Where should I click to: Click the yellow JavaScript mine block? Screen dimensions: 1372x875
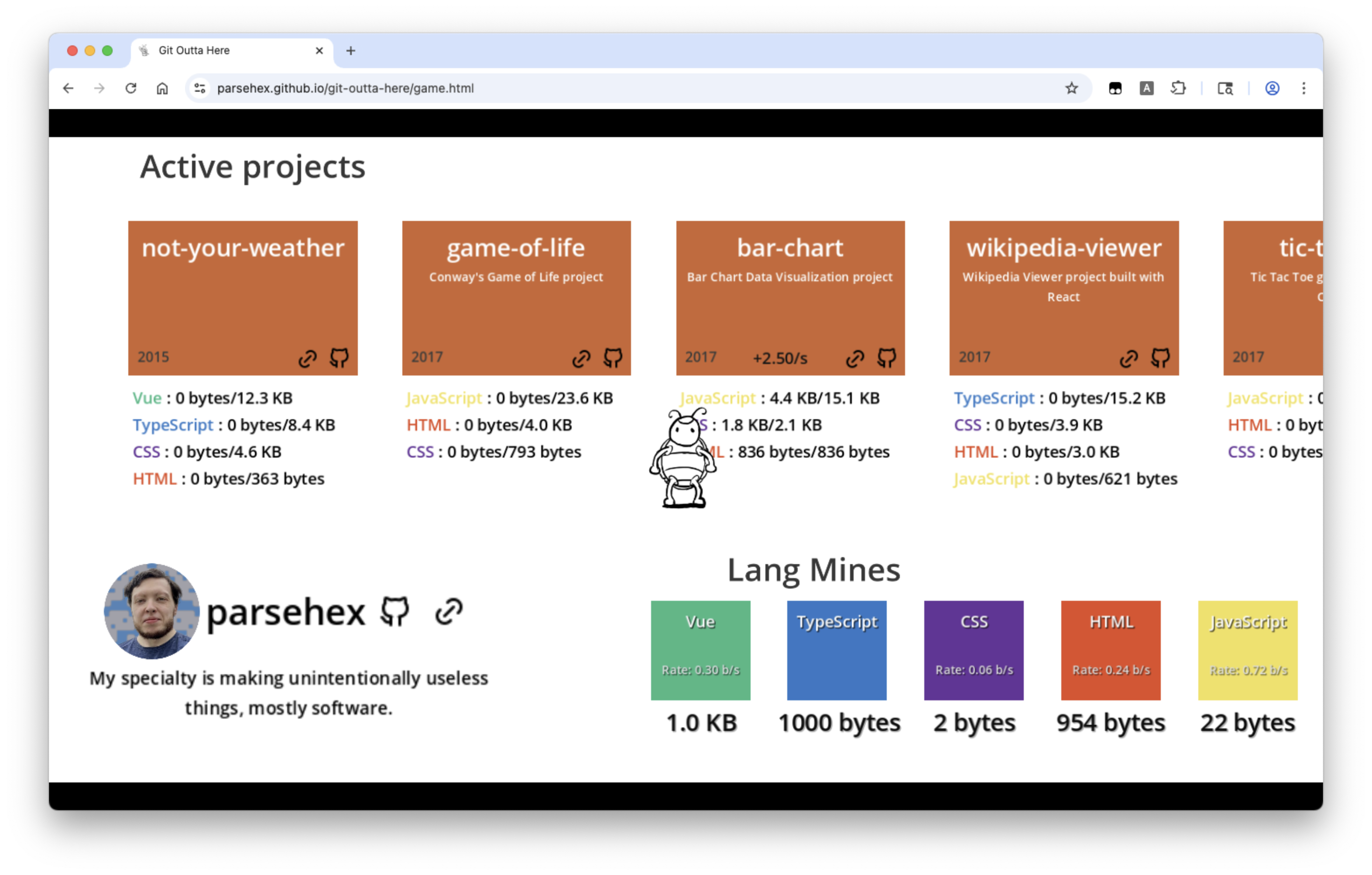click(x=1248, y=650)
